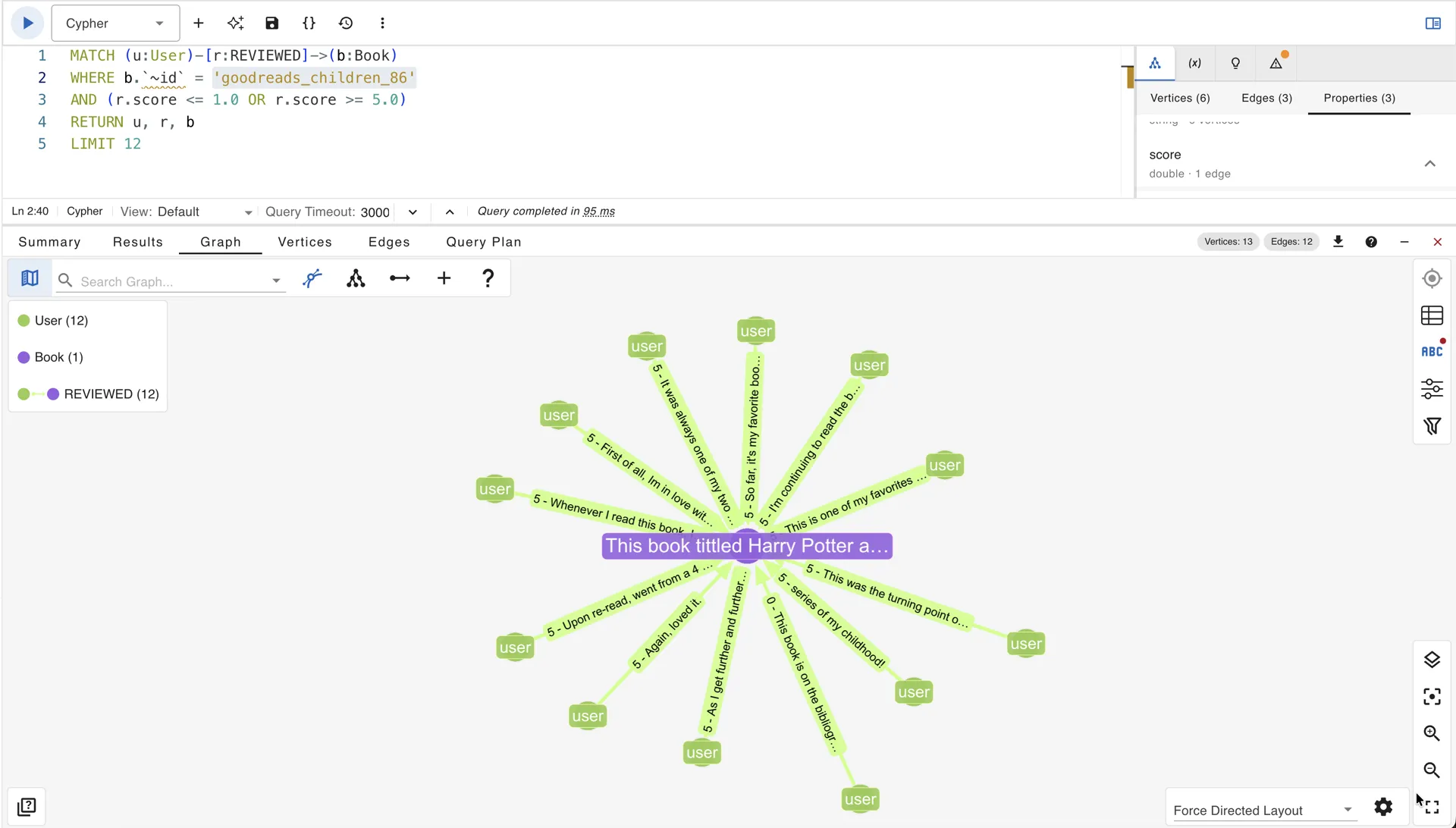Toggle Book vertex type in legend
The width and height of the screenshot is (1456, 828).
tap(51, 357)
